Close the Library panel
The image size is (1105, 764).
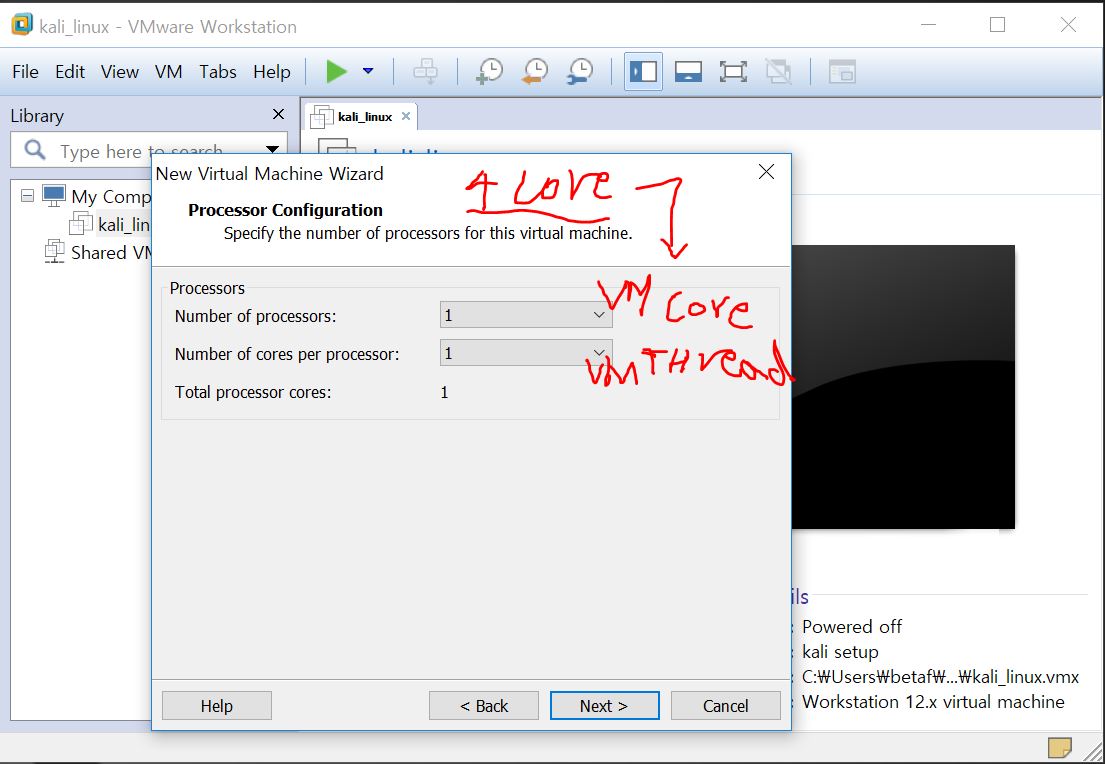(278, 114)
